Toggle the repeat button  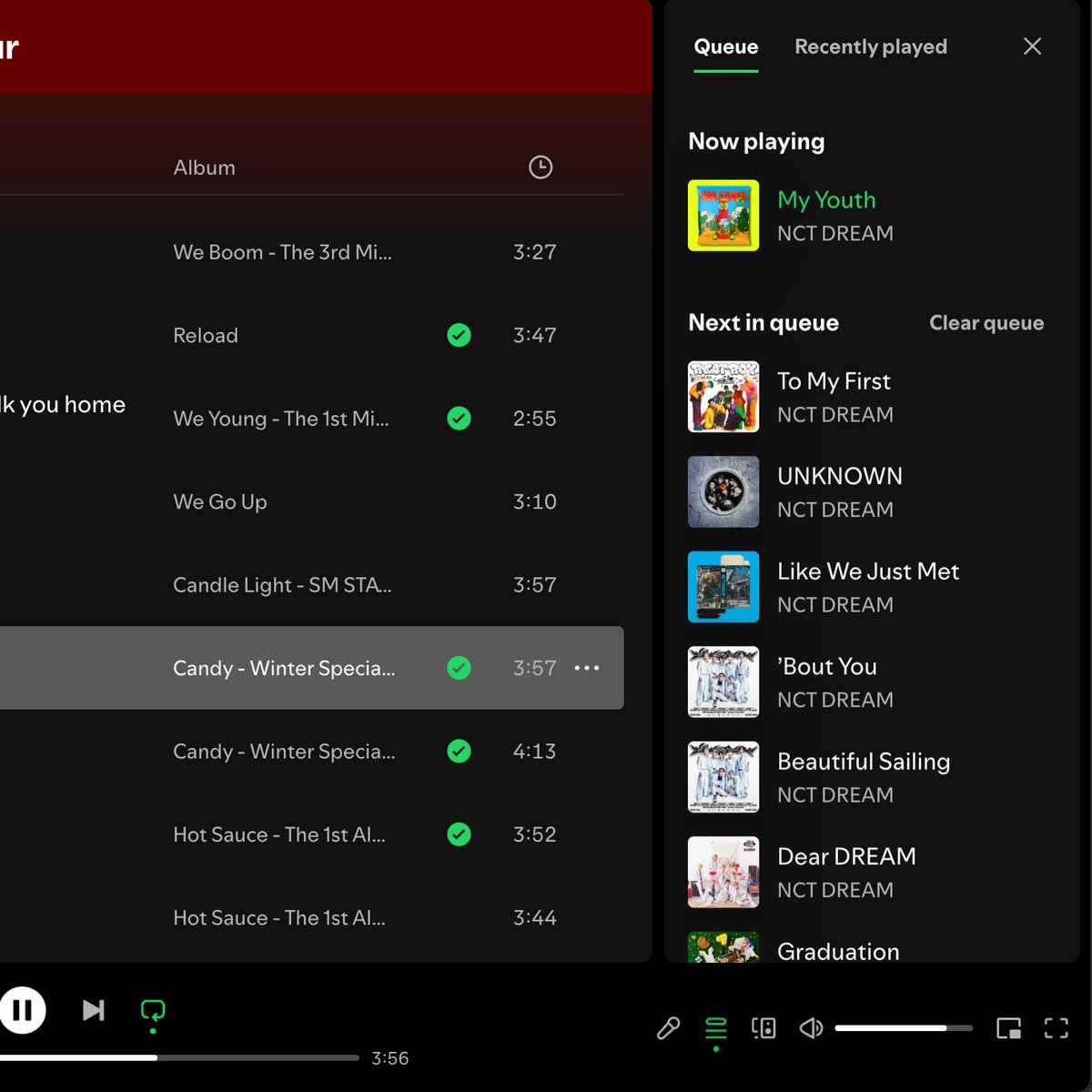(153, 1010)
